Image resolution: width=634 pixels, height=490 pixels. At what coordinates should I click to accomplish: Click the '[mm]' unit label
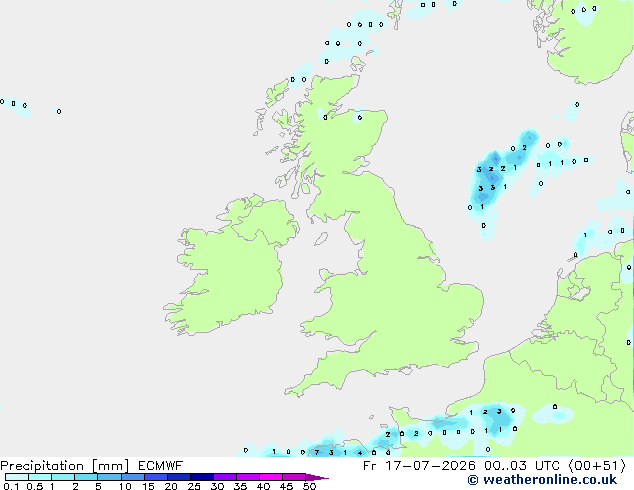pyautogui.click(x=110, y=466)
